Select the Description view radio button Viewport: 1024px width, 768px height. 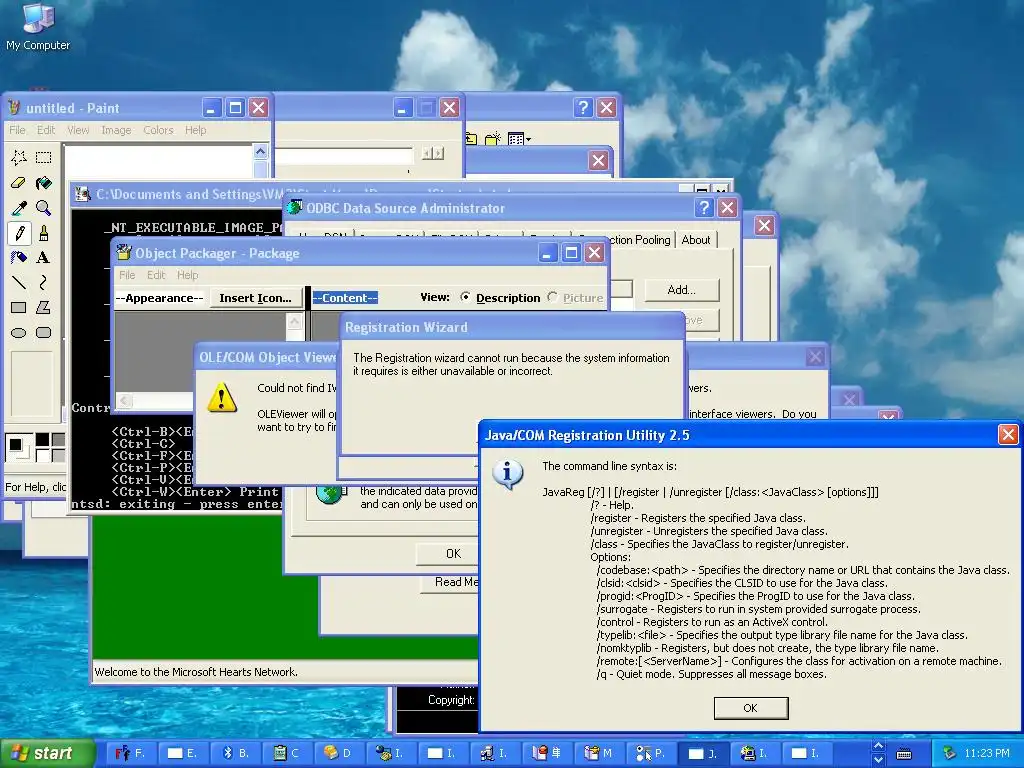pyautogui.click(x=465, y=297)
